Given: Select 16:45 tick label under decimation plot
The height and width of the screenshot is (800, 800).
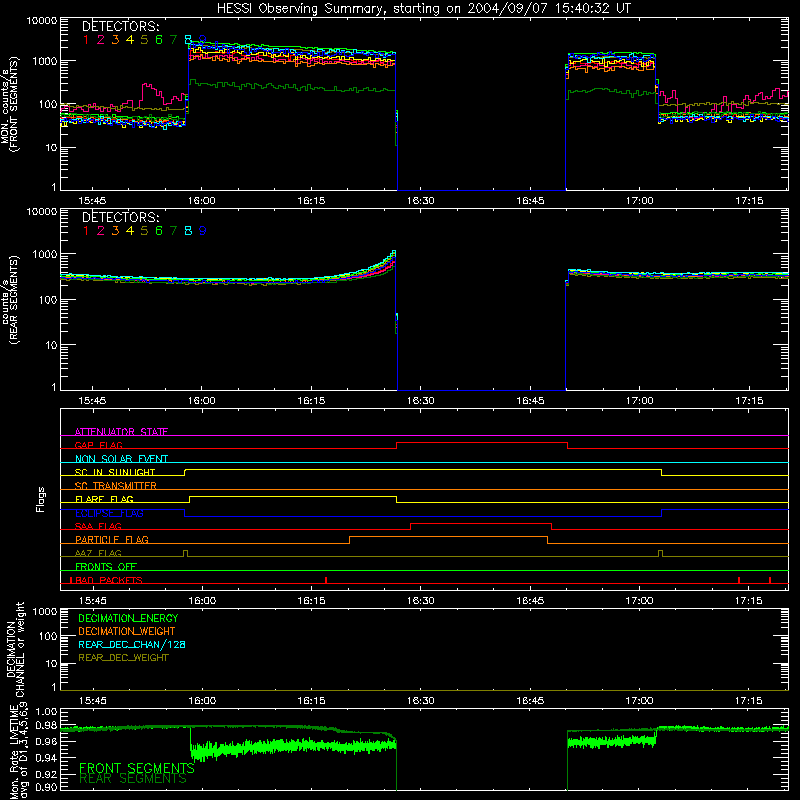Looking at the screenshot, I should [x=531, y=701].
